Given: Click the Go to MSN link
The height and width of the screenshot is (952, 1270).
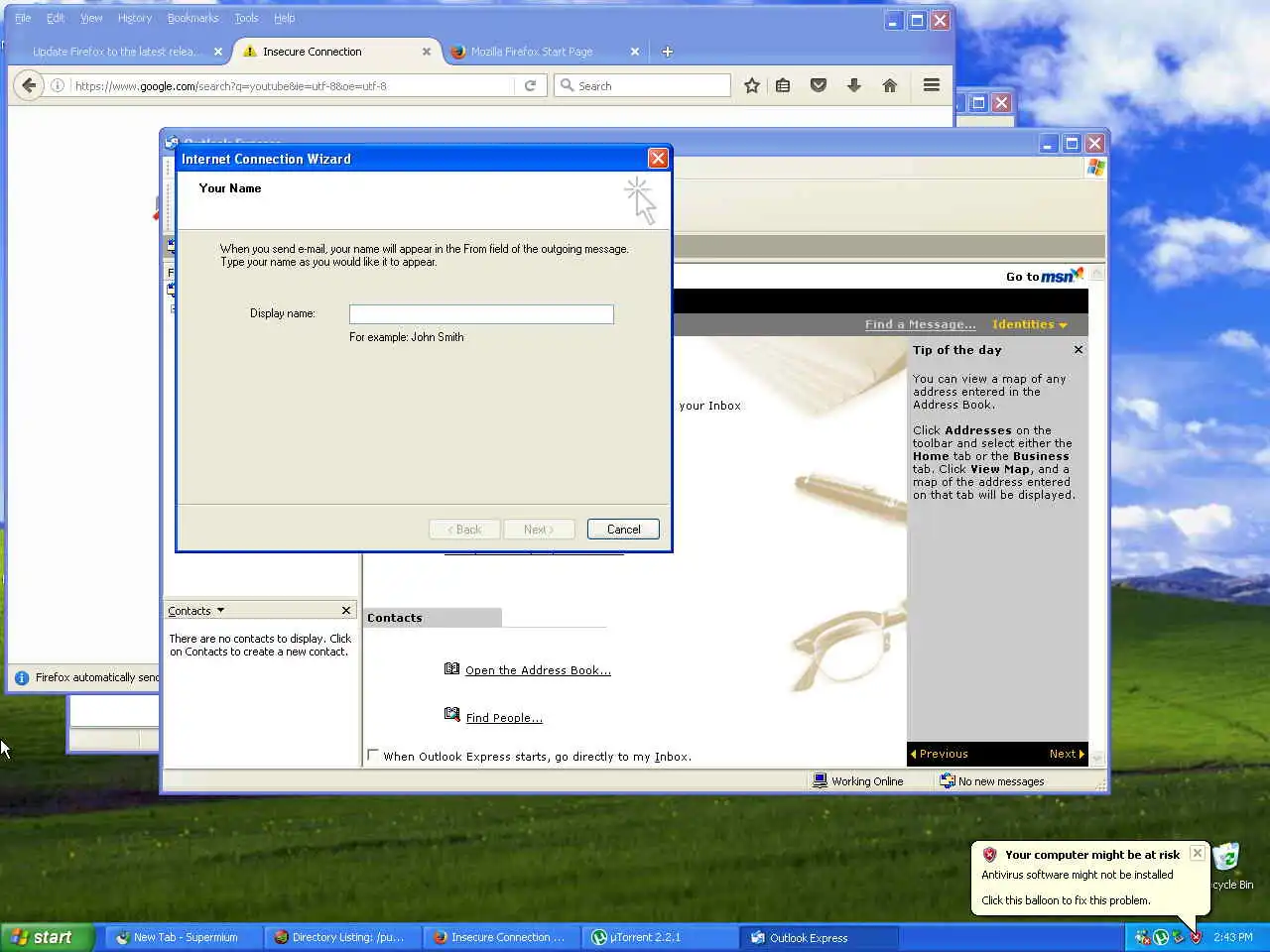Looking at the screenshot, I should pos(1045,276).
